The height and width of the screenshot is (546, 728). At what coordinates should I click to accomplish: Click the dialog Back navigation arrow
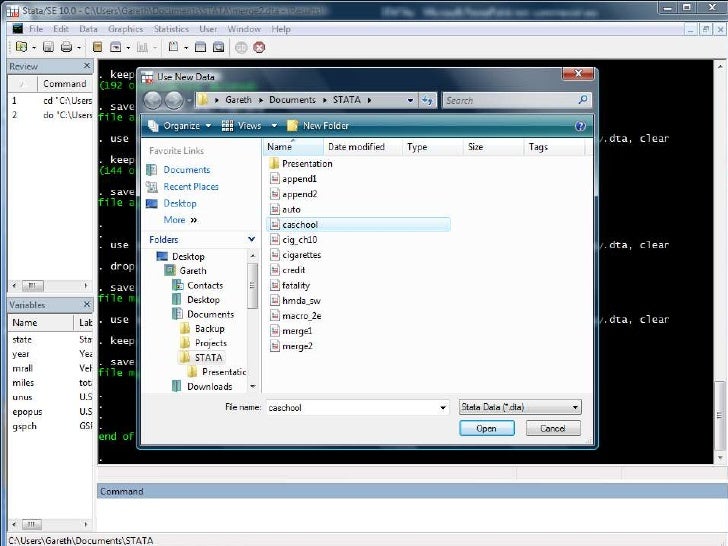click(x=153, y=100)
